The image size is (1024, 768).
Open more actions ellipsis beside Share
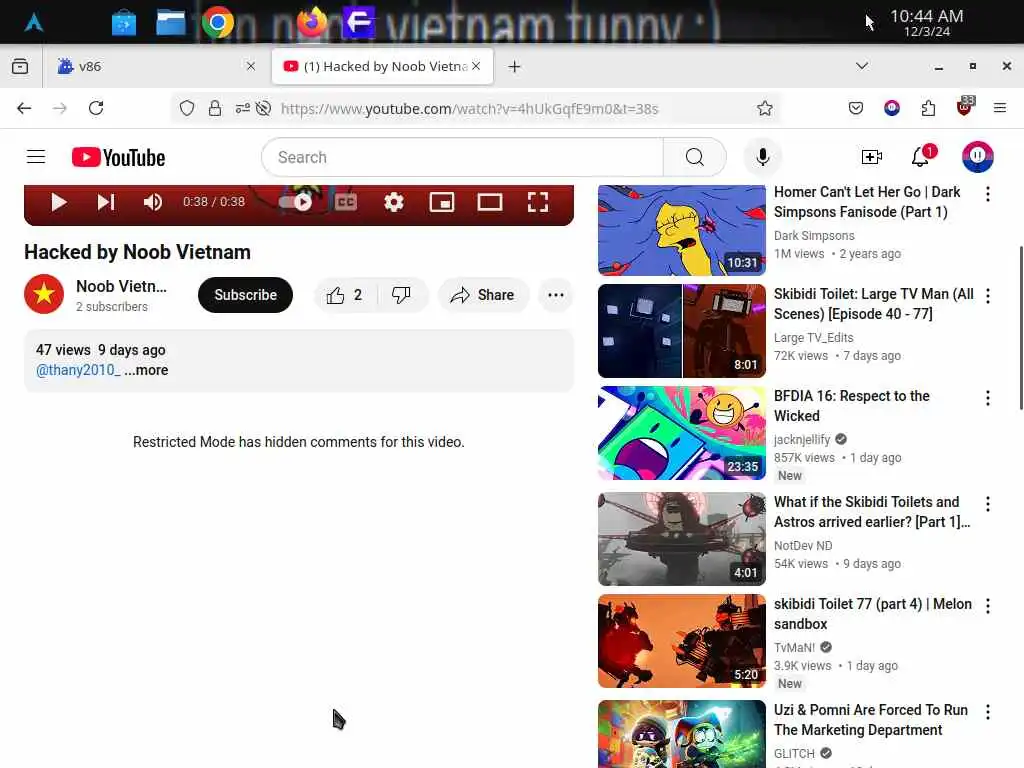point(556,295)
